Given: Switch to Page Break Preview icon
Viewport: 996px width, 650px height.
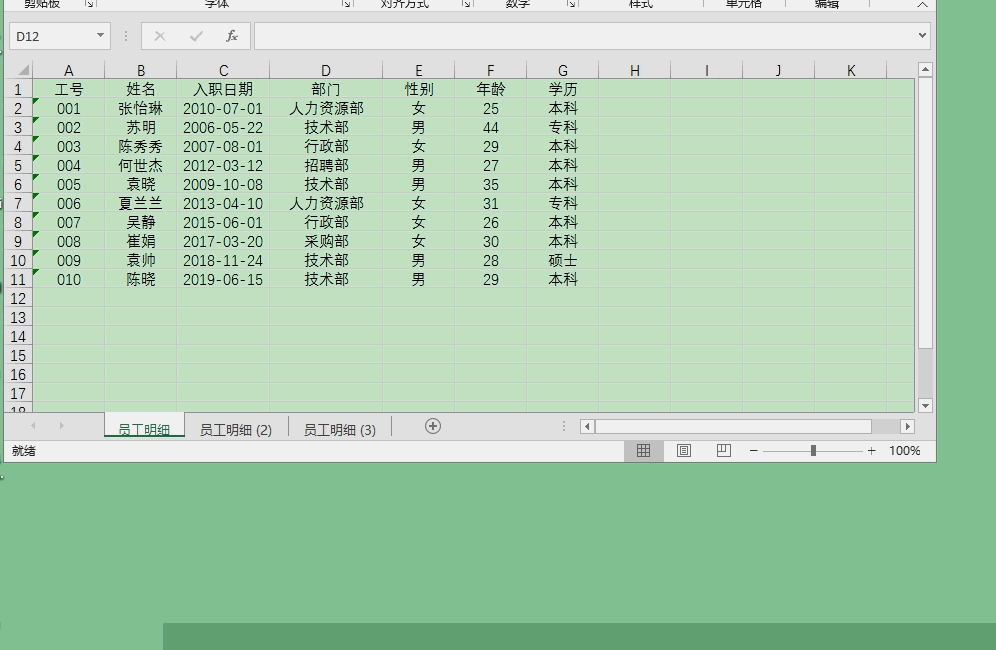Looking at the screenshot, I should pos(723,450).
